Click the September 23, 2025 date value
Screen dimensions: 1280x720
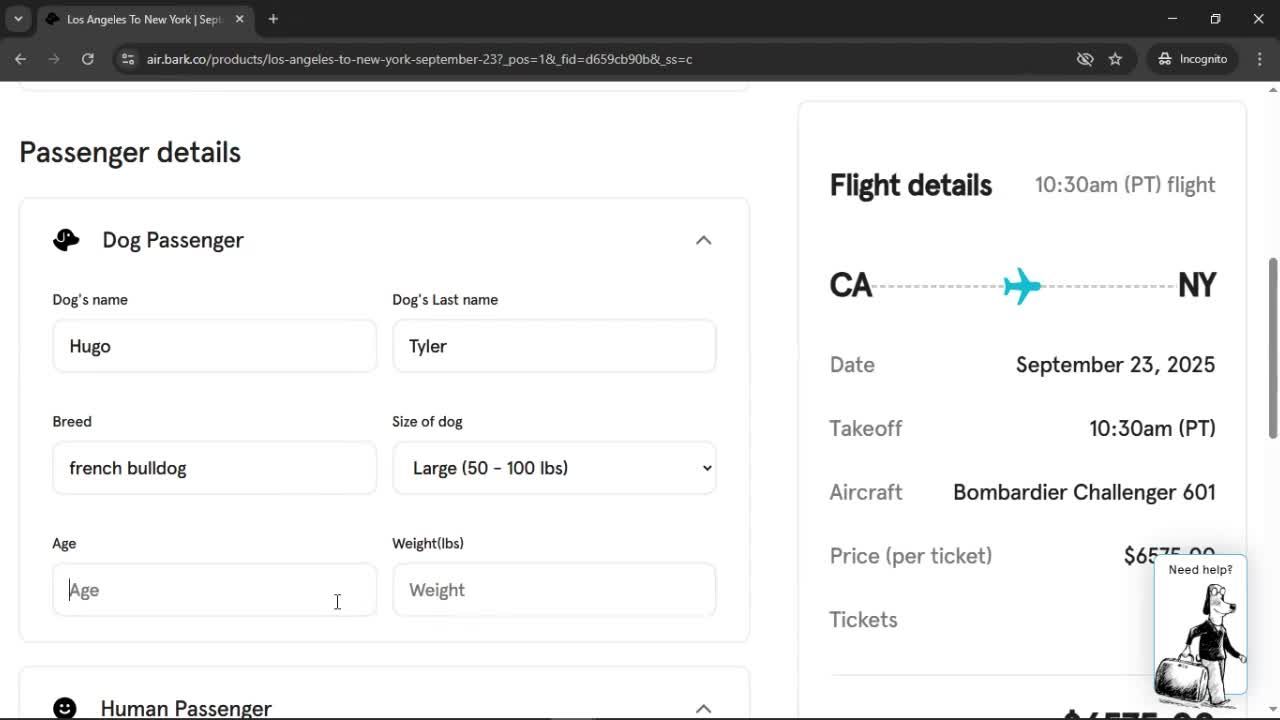[x=1116, y=364]
